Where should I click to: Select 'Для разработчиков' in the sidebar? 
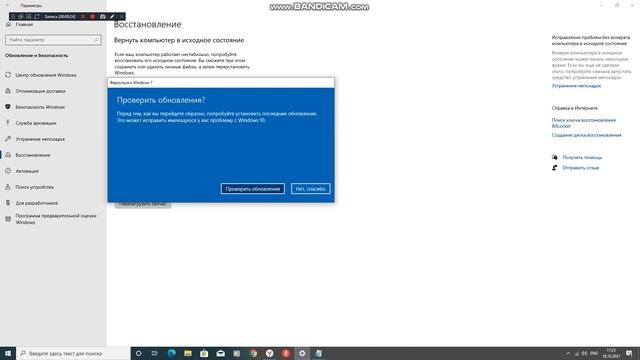[36, 203]
